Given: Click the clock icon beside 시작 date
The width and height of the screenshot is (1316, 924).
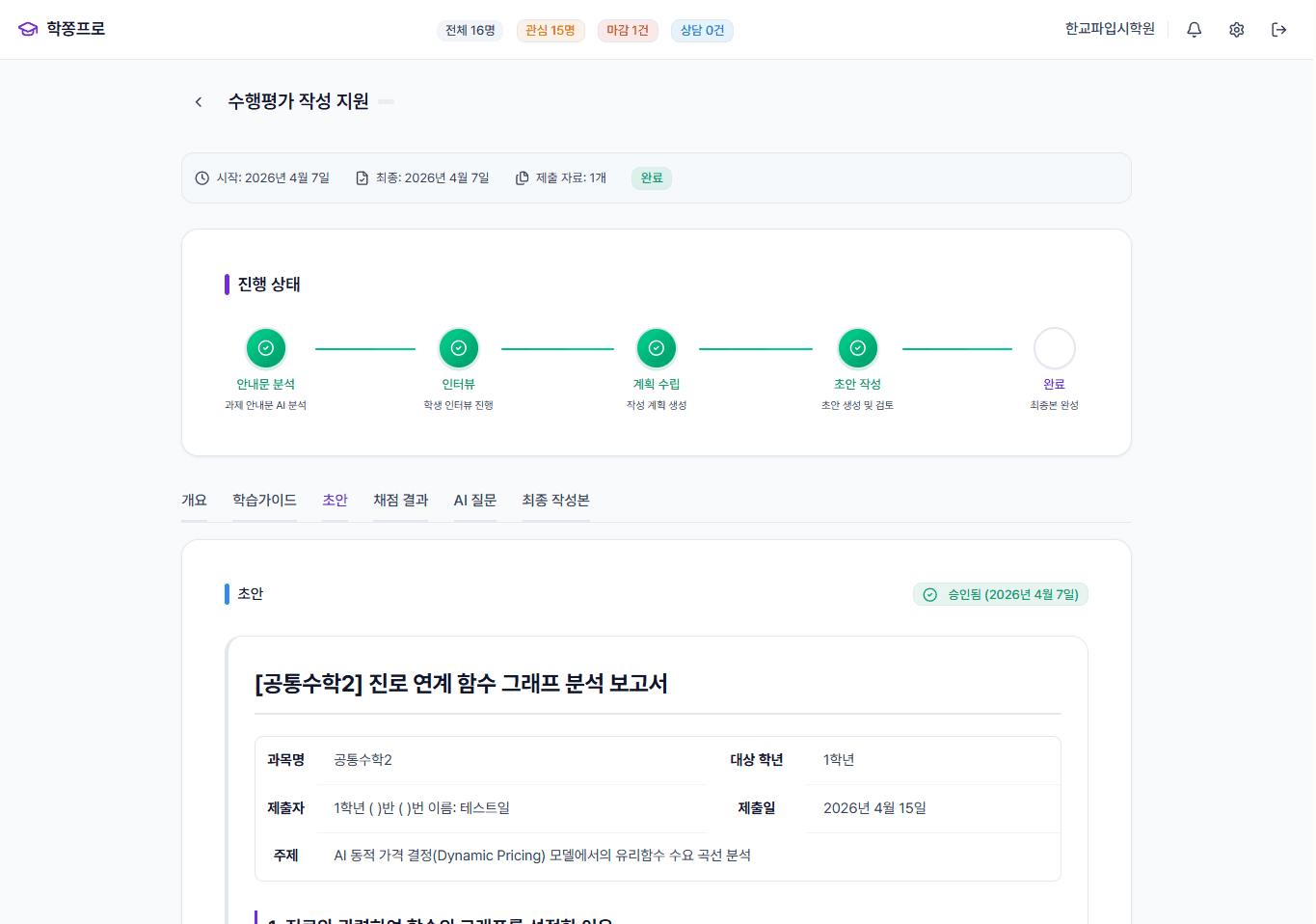Looking at the screenshot, I should [202, 178].
